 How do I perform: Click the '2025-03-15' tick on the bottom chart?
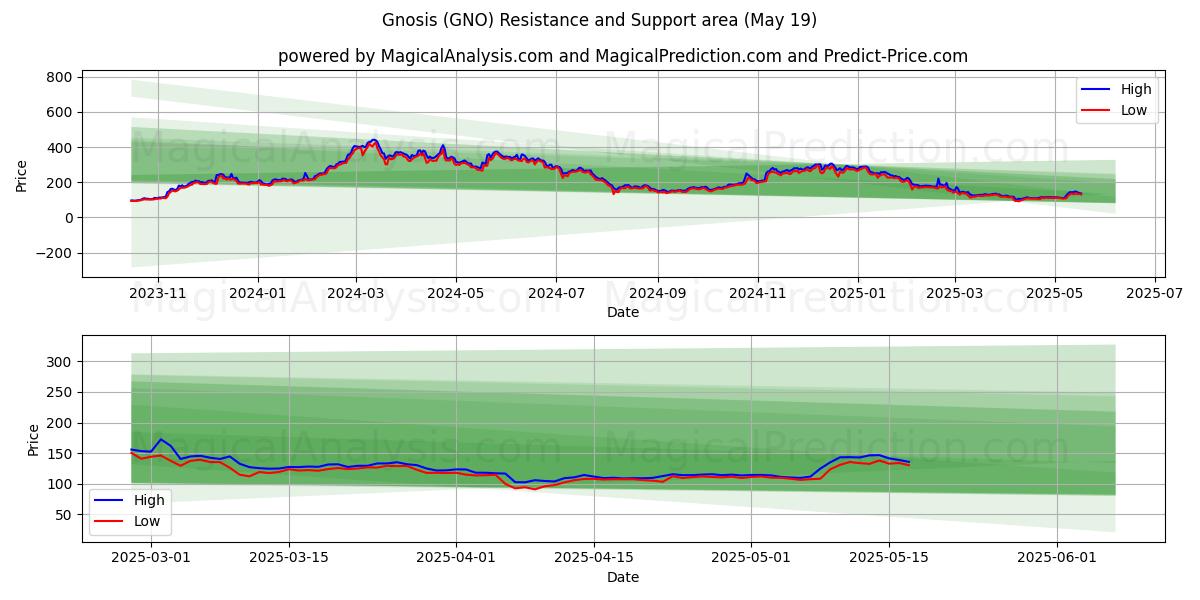pyautogui.click(x=289, y=559)
